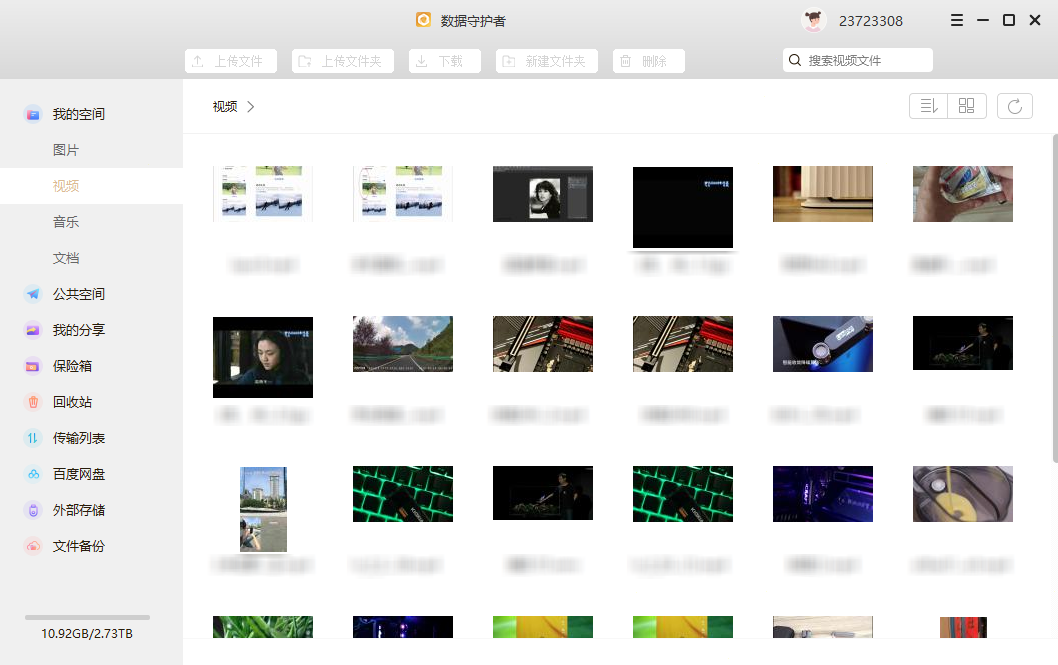Select the woman movie scene video thumbnail
Viewport: 1058px width, 665px height.
point(262,357)
